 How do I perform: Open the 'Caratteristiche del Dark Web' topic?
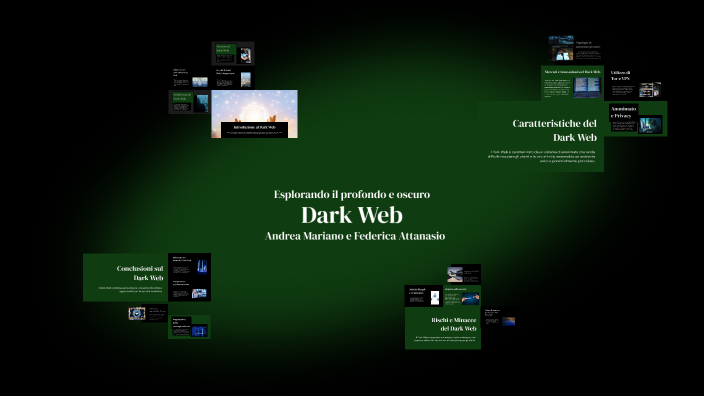tap(541, 136)
